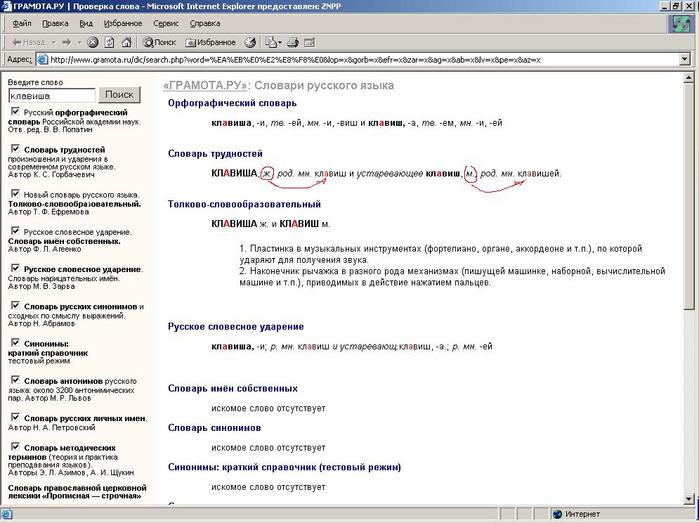Screen dimensions: 699x523
Task: Toggle the Словарь трудностей checkbox
Action: (15, 148)
